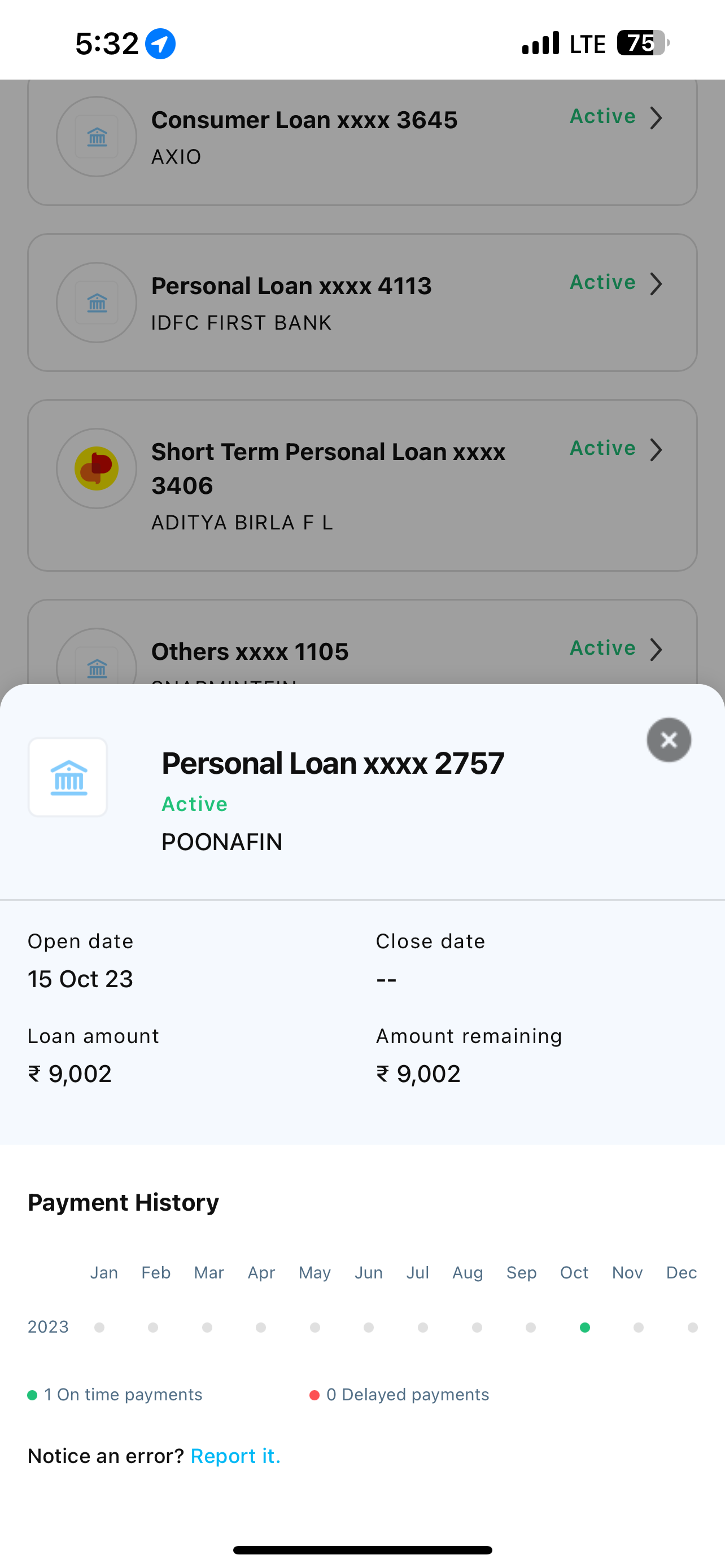Select the January 2023 payment dot

(x=99, y=1327)
